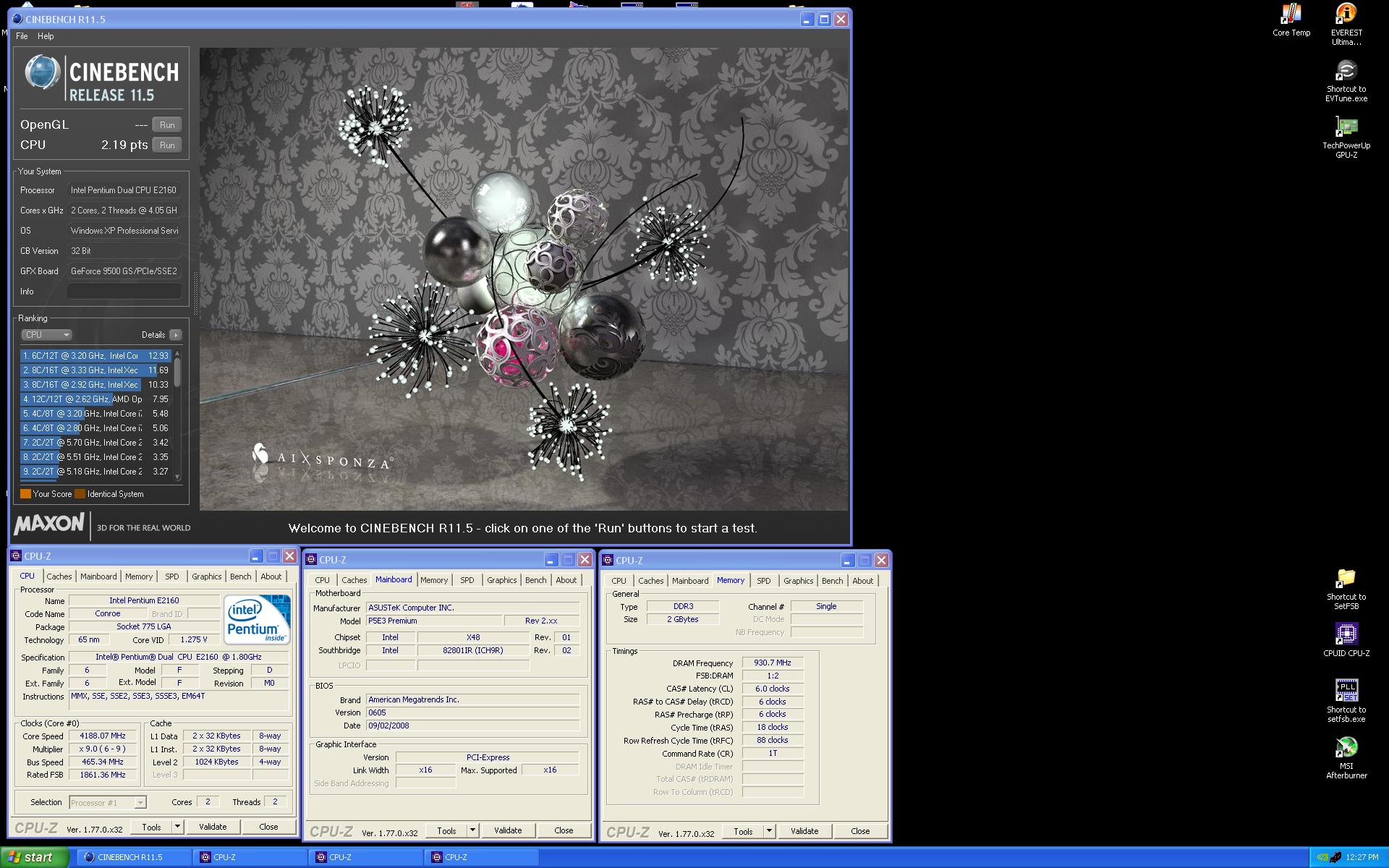Switch to Mainboard tab in first CPU-Z
This screenshot has width=1389, height=868.
point(98,576)
